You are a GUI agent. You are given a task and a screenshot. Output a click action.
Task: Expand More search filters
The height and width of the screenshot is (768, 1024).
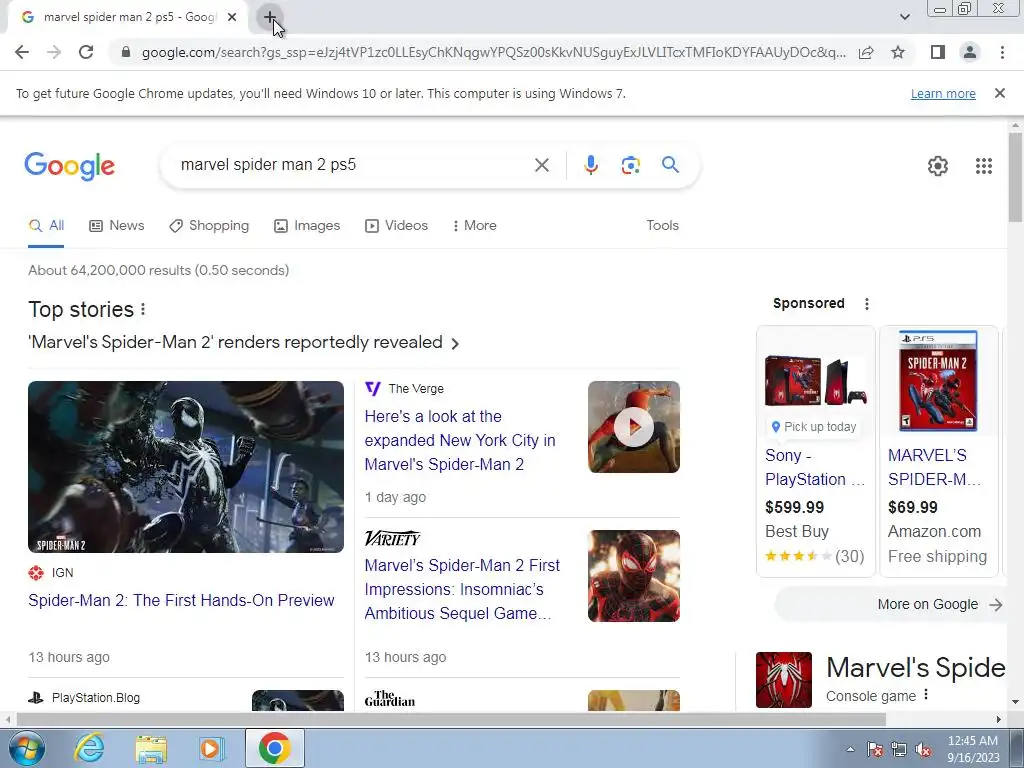[475, 225]
